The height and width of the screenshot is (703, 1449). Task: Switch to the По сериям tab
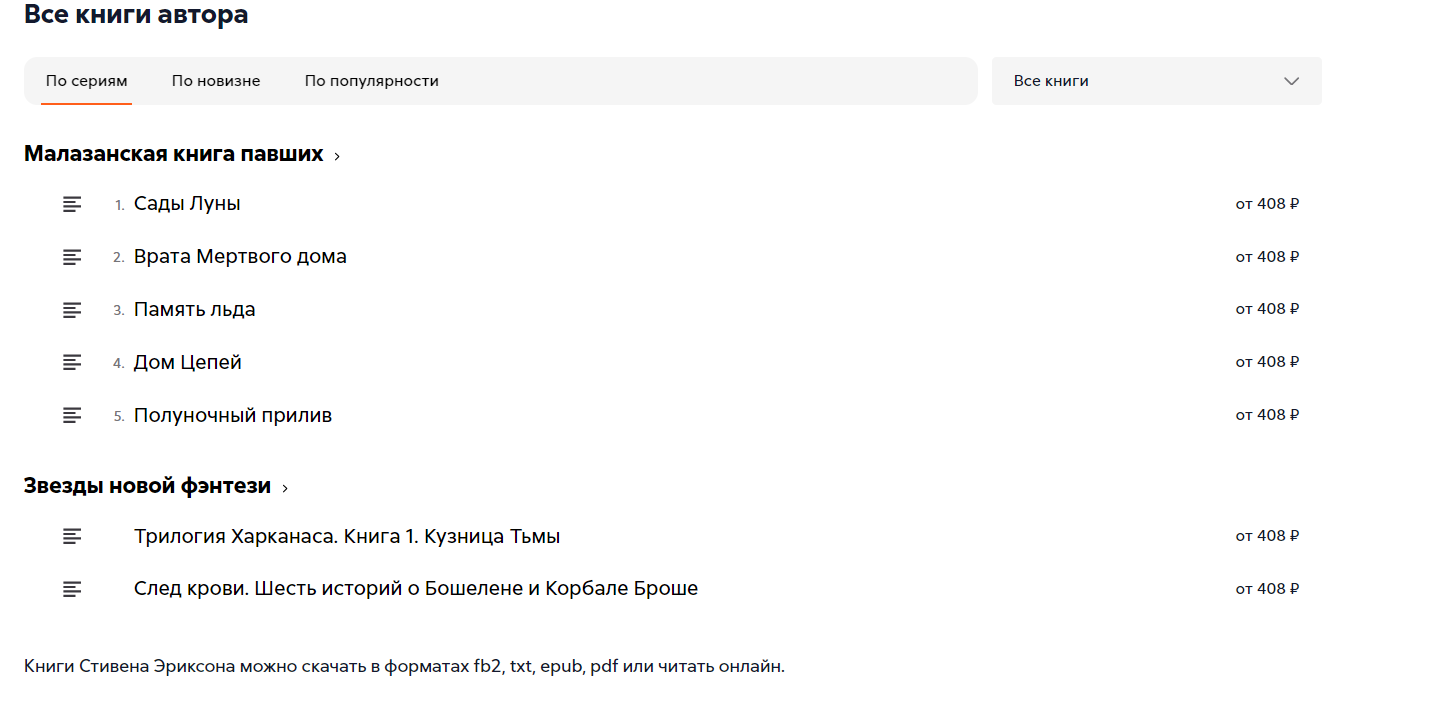pyautogui.click(x=86, y=81)
